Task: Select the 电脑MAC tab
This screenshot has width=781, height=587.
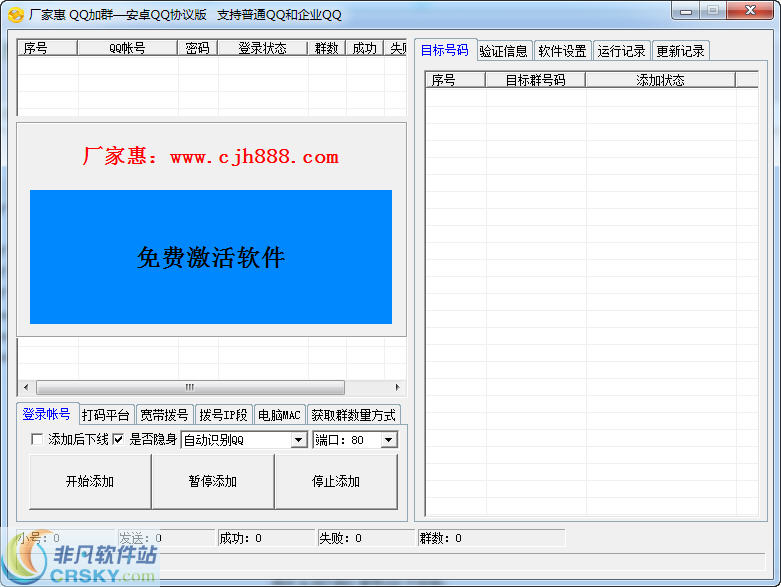Action: pos(279,415)
